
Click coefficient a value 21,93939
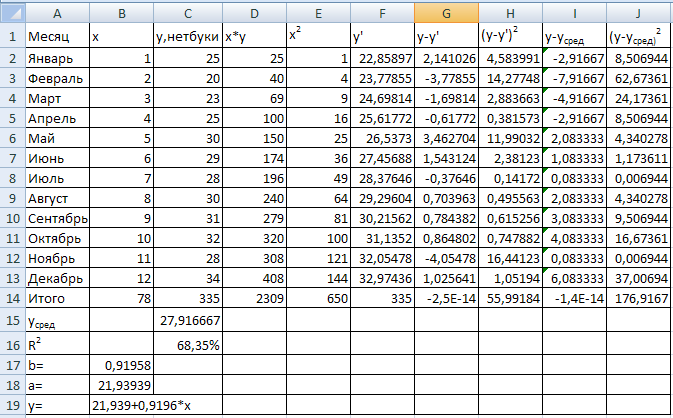tap(121, 385)
